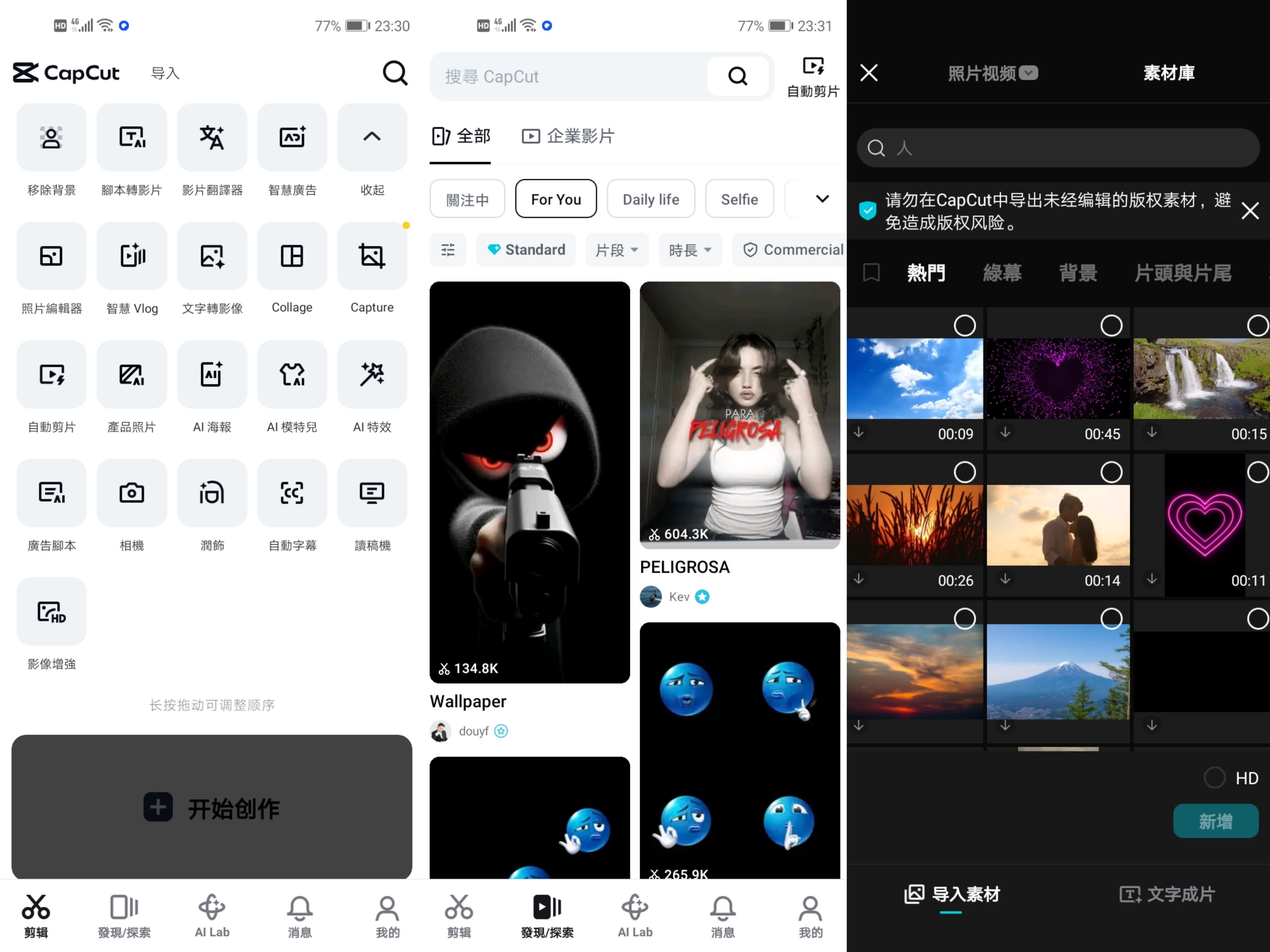The height and width of the screenshot is (952, 1270).
Task: Launch the Capture tool
Action: pyautogui.click(x=371, y=256)
